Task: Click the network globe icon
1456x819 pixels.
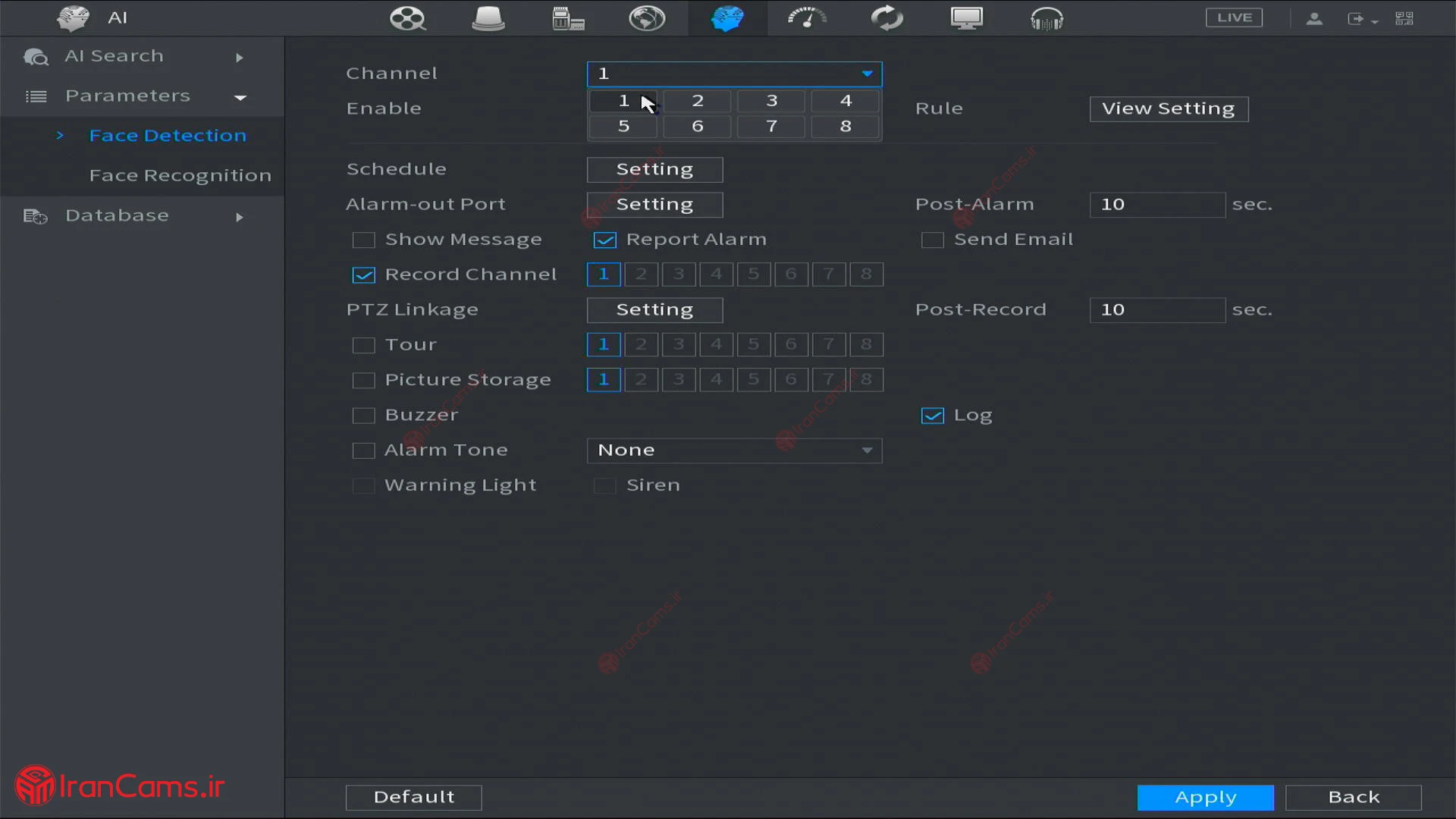Action: (x=647, y=18)
